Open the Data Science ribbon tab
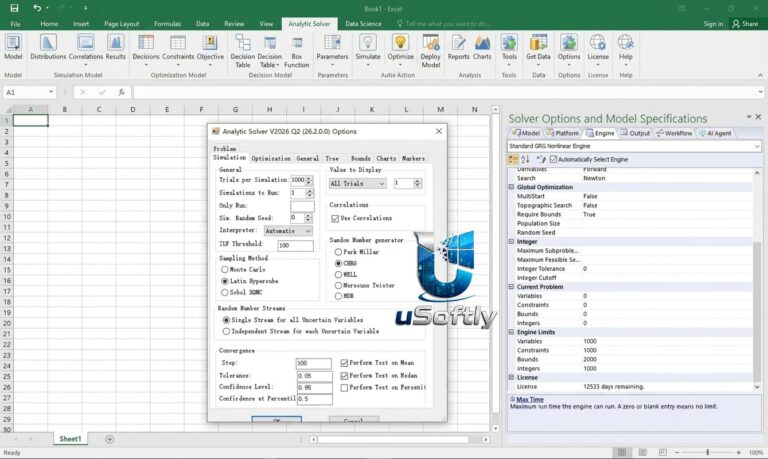Viewport: 768px width, 459px height. coord(363,24)
